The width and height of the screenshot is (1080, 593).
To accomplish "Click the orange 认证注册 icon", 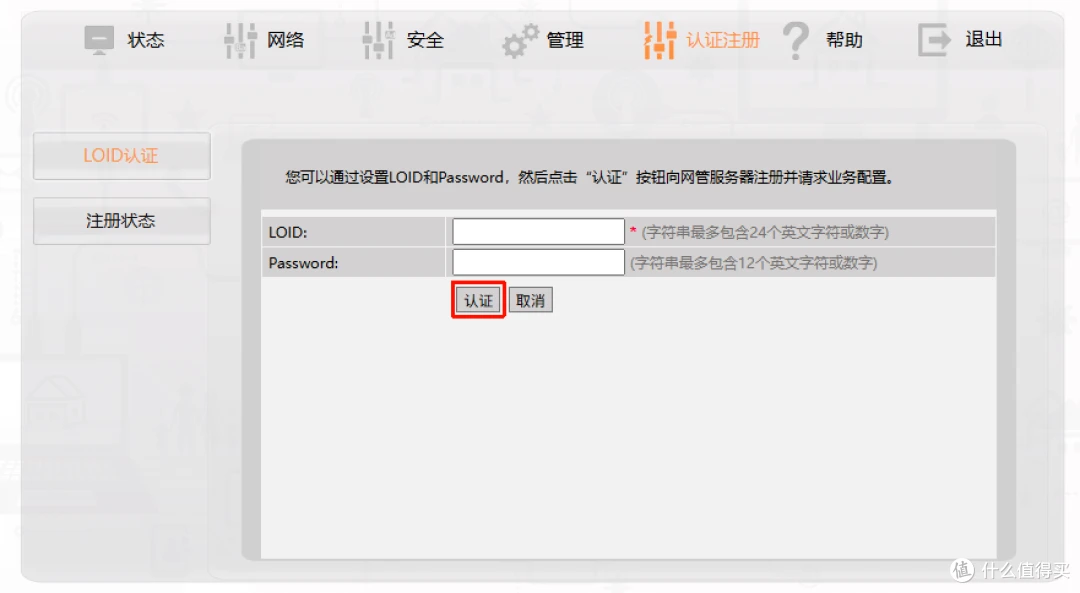I will [659, 40].
